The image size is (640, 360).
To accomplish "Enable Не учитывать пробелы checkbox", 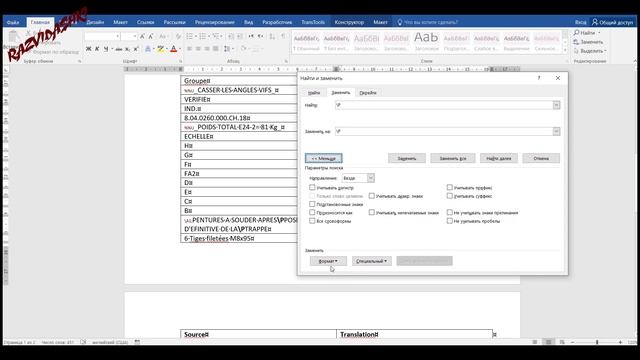I will [449, 221].
